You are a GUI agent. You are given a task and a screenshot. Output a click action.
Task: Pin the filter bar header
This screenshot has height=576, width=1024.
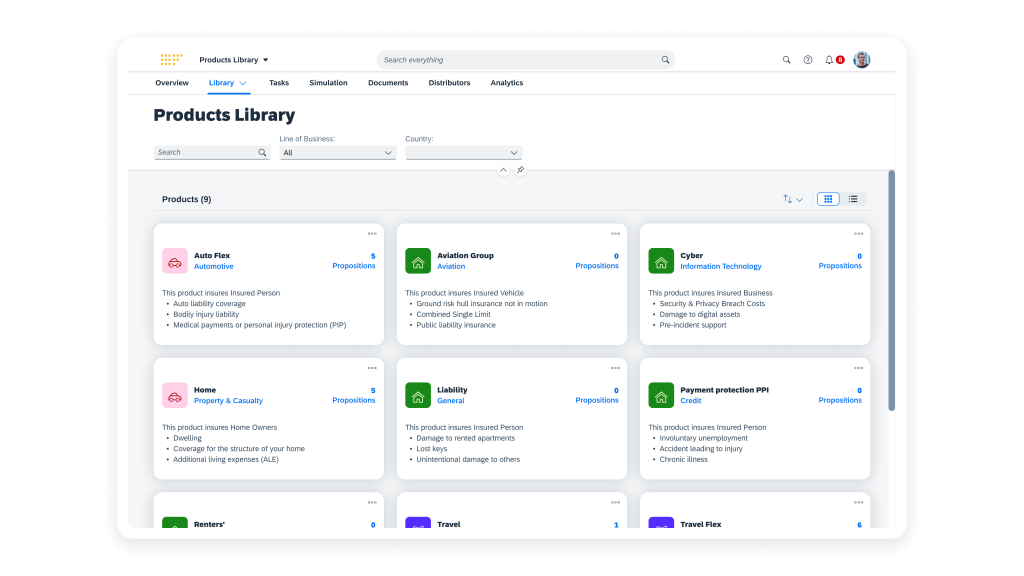click(520, 170)
